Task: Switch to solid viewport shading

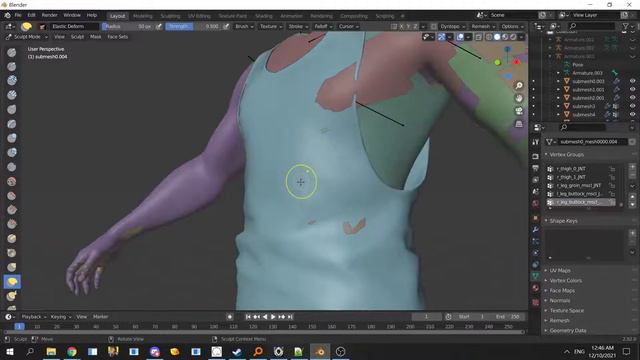Action: coord(497,37)
